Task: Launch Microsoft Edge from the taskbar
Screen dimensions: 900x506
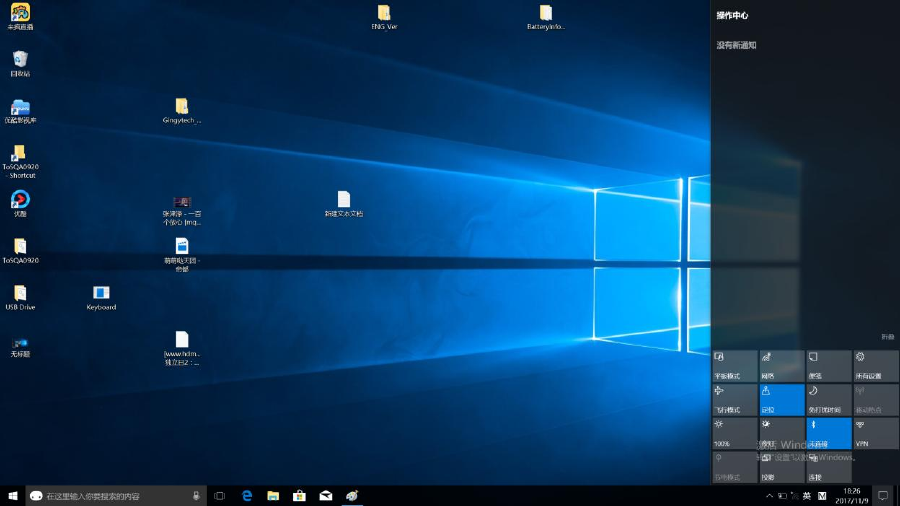Action: coord(246,495)
